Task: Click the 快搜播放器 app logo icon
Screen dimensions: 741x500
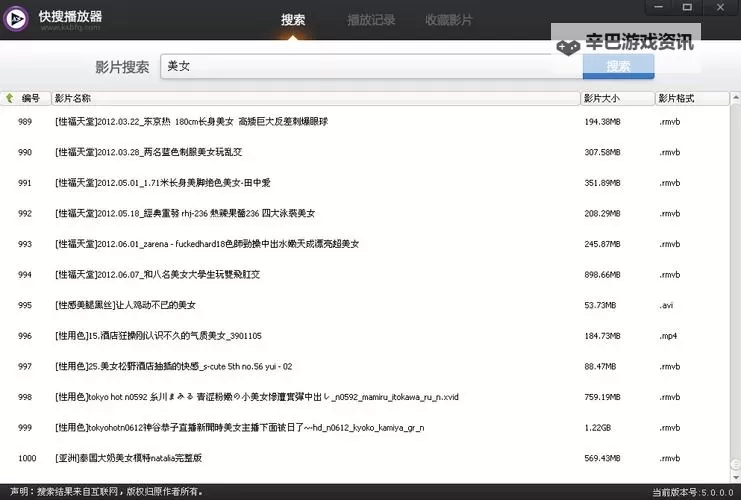Action: [16, 19]
